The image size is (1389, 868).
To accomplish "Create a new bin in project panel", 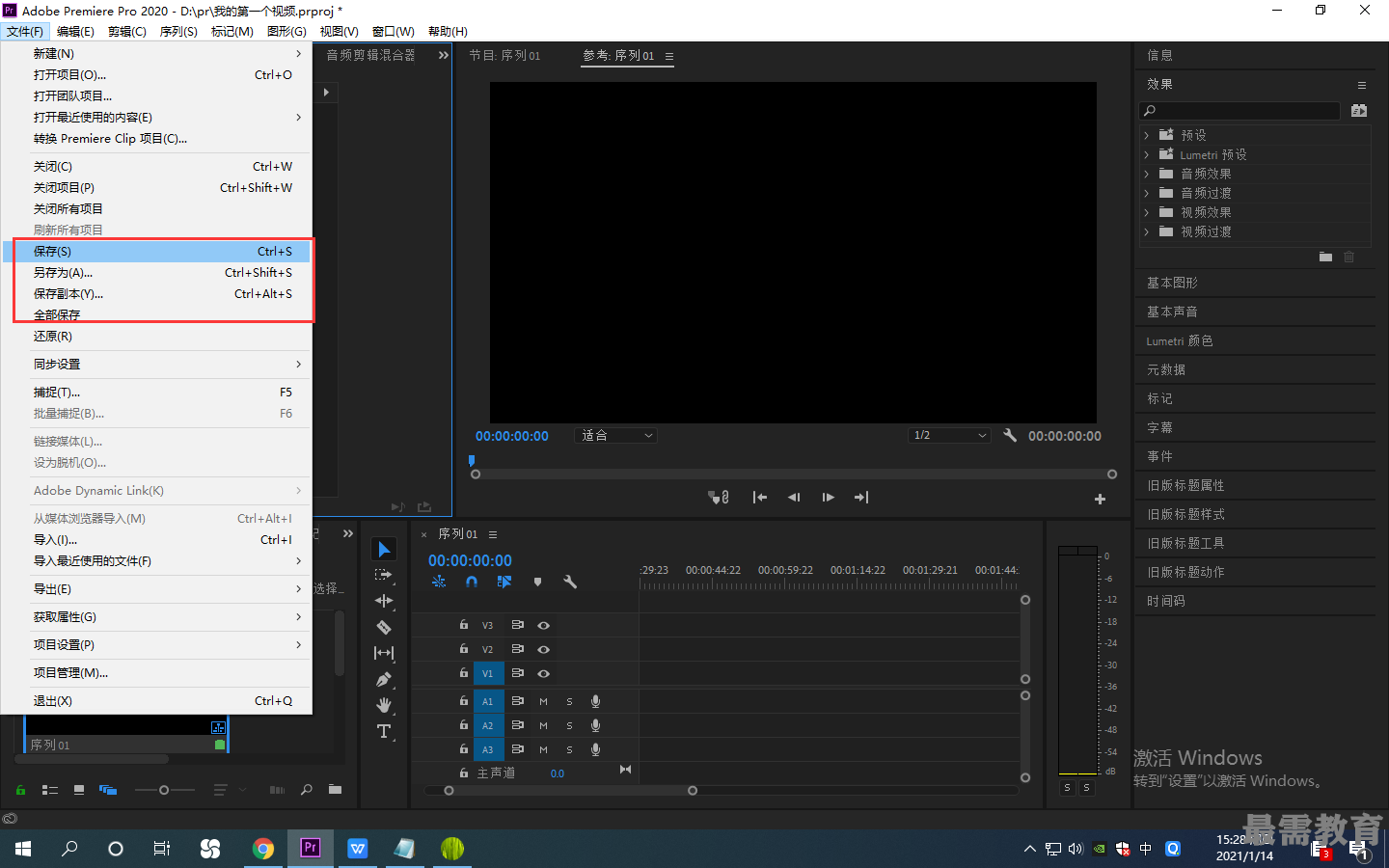I will (x=335, y=790).
